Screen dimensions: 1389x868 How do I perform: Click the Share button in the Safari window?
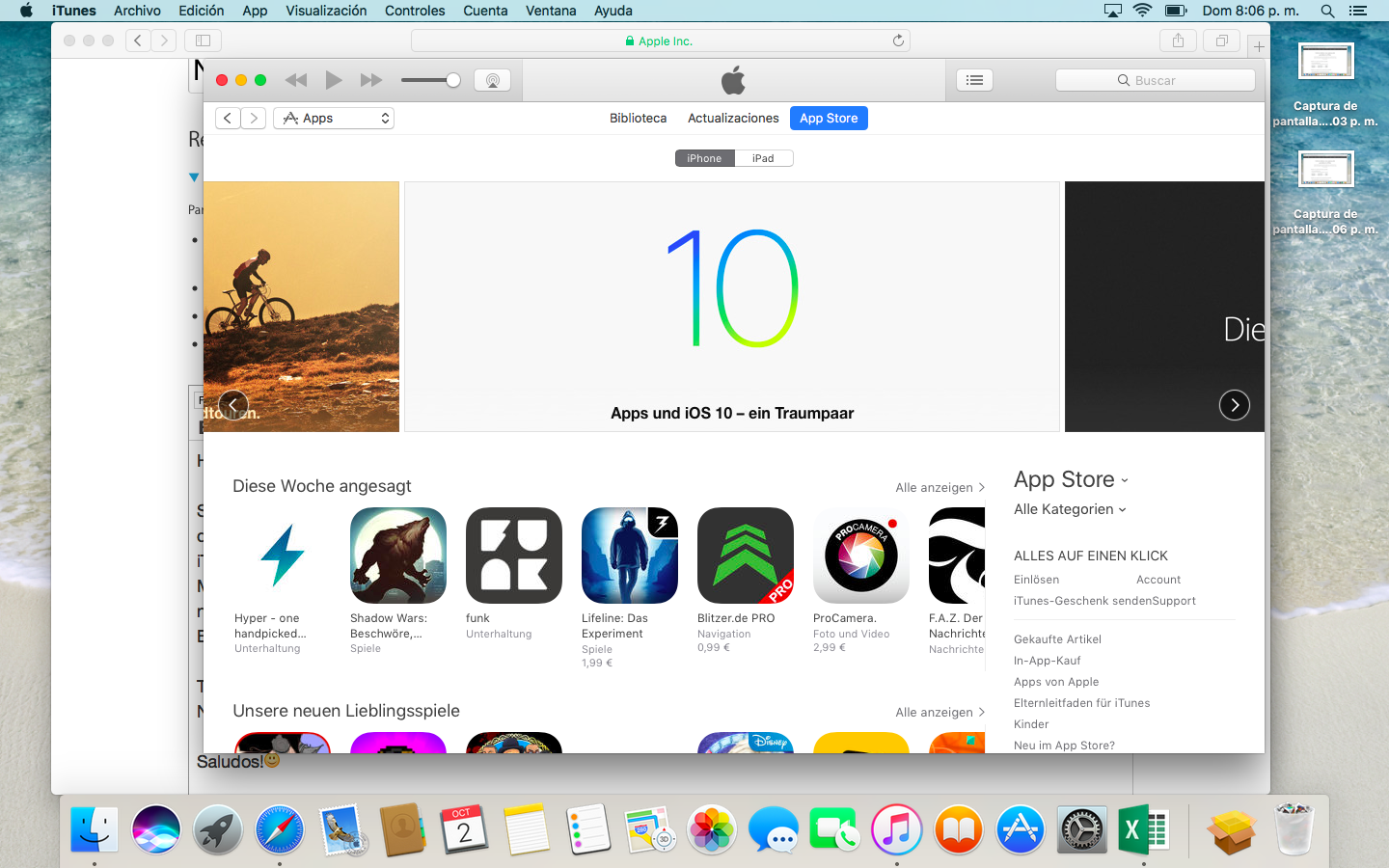pos(1178,41)
